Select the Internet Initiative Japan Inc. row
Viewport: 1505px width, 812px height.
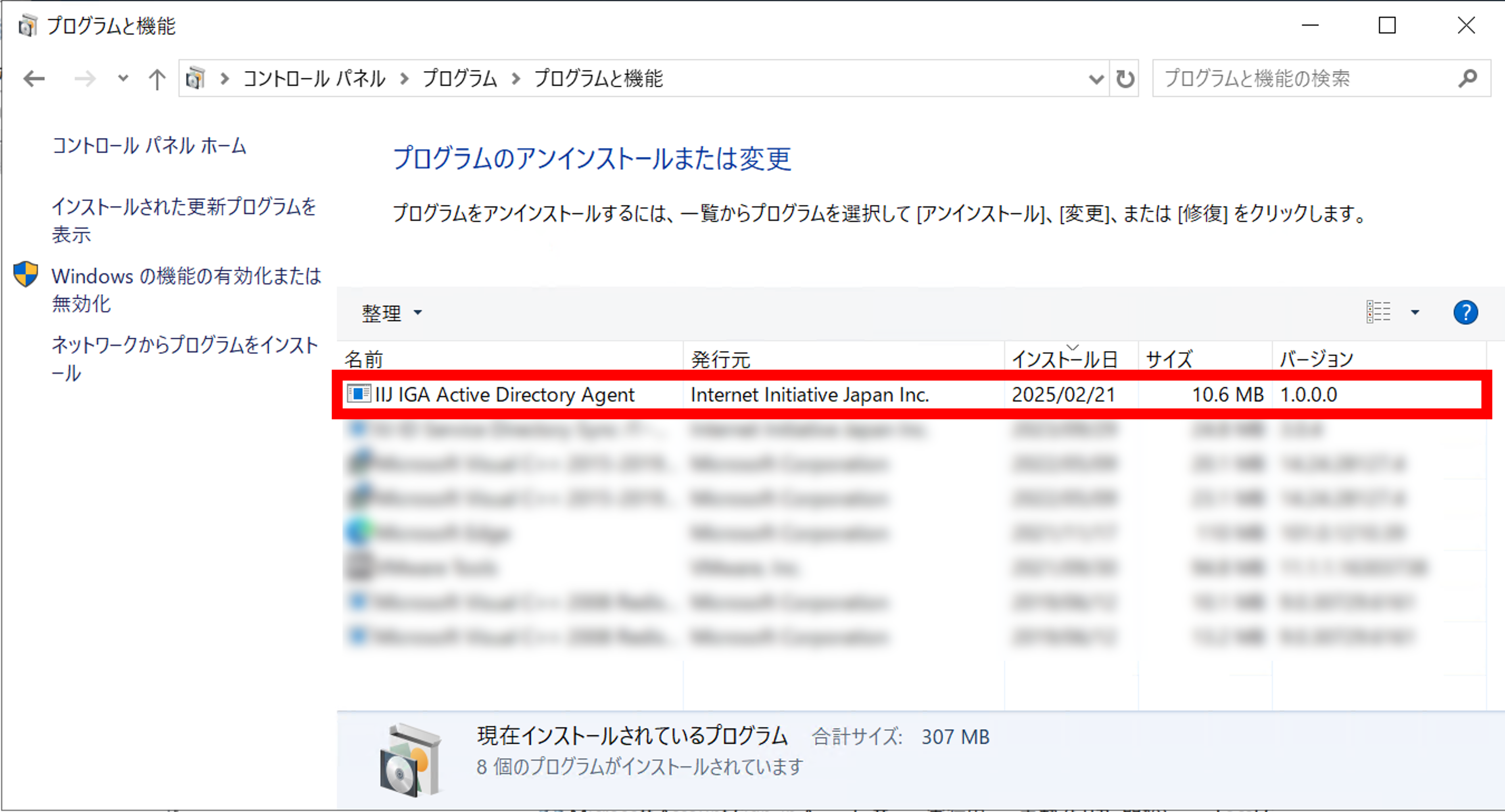pos(809,395)
